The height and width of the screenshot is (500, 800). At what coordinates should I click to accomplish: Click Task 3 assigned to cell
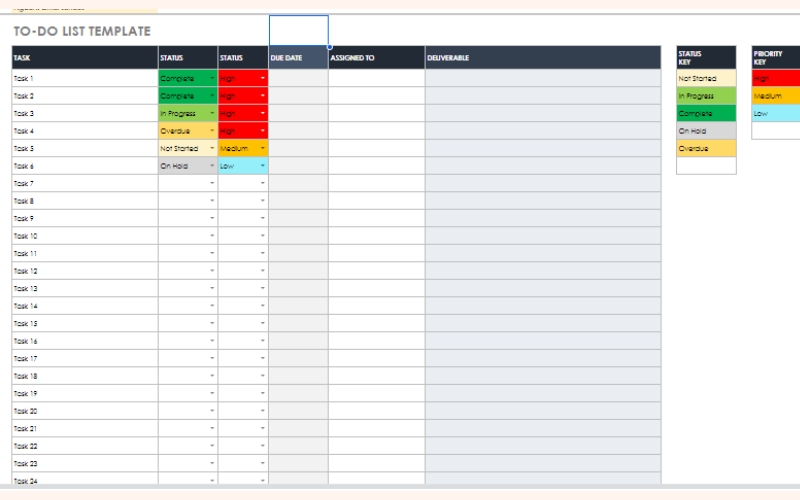pos(377,113)
